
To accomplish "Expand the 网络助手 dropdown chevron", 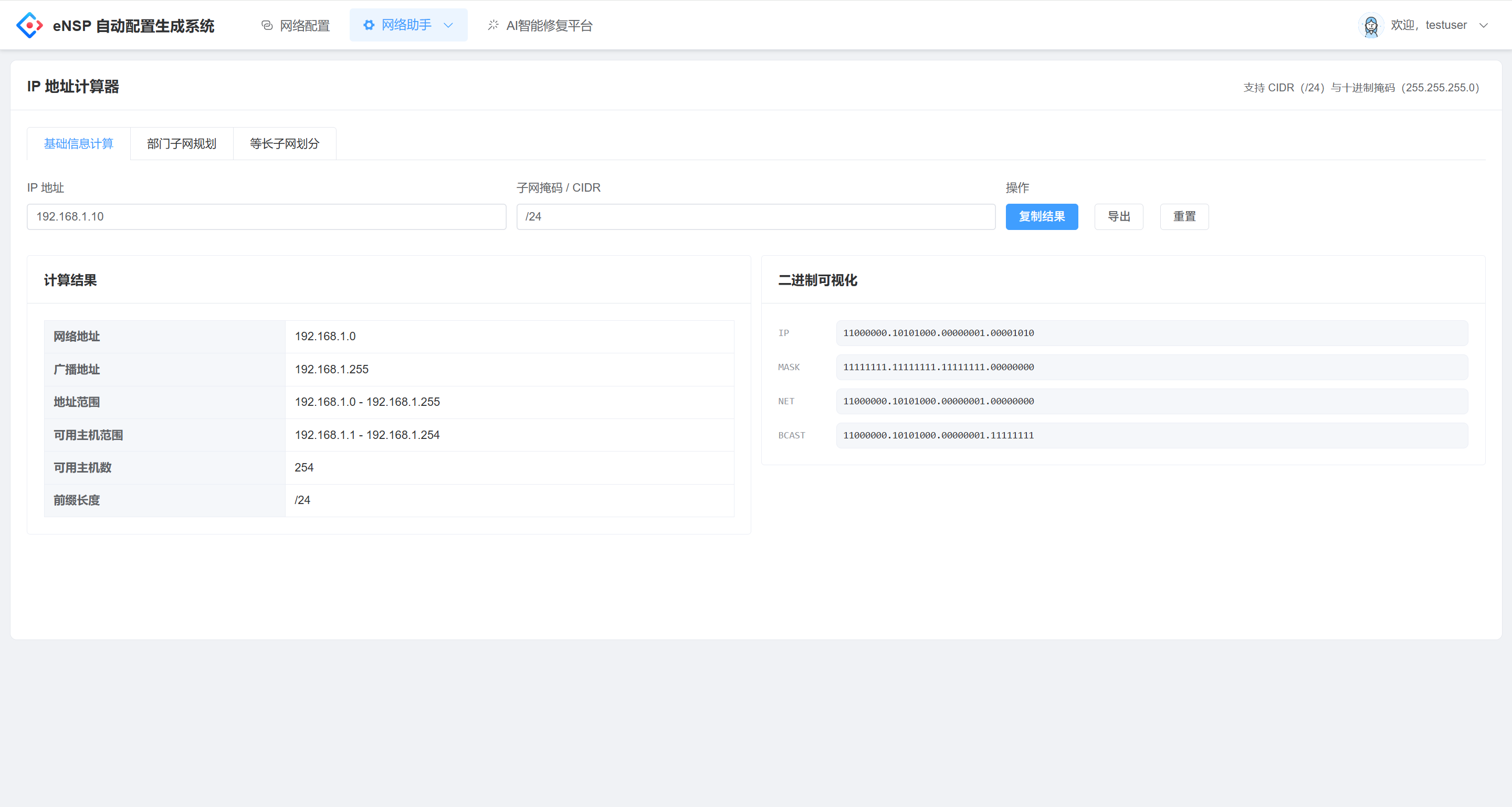I will pyautogui.click(x=448, y=25).
